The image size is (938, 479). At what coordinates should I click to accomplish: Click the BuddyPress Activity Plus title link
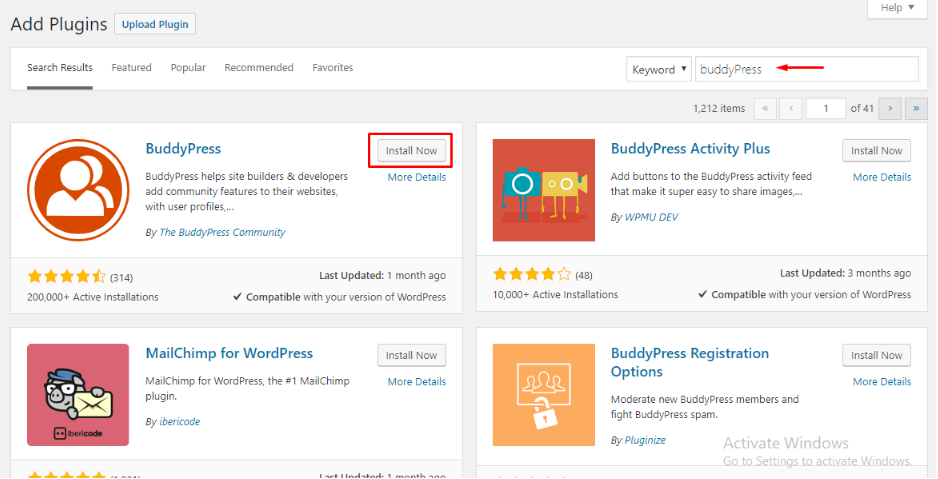click(x=690, y=149)
